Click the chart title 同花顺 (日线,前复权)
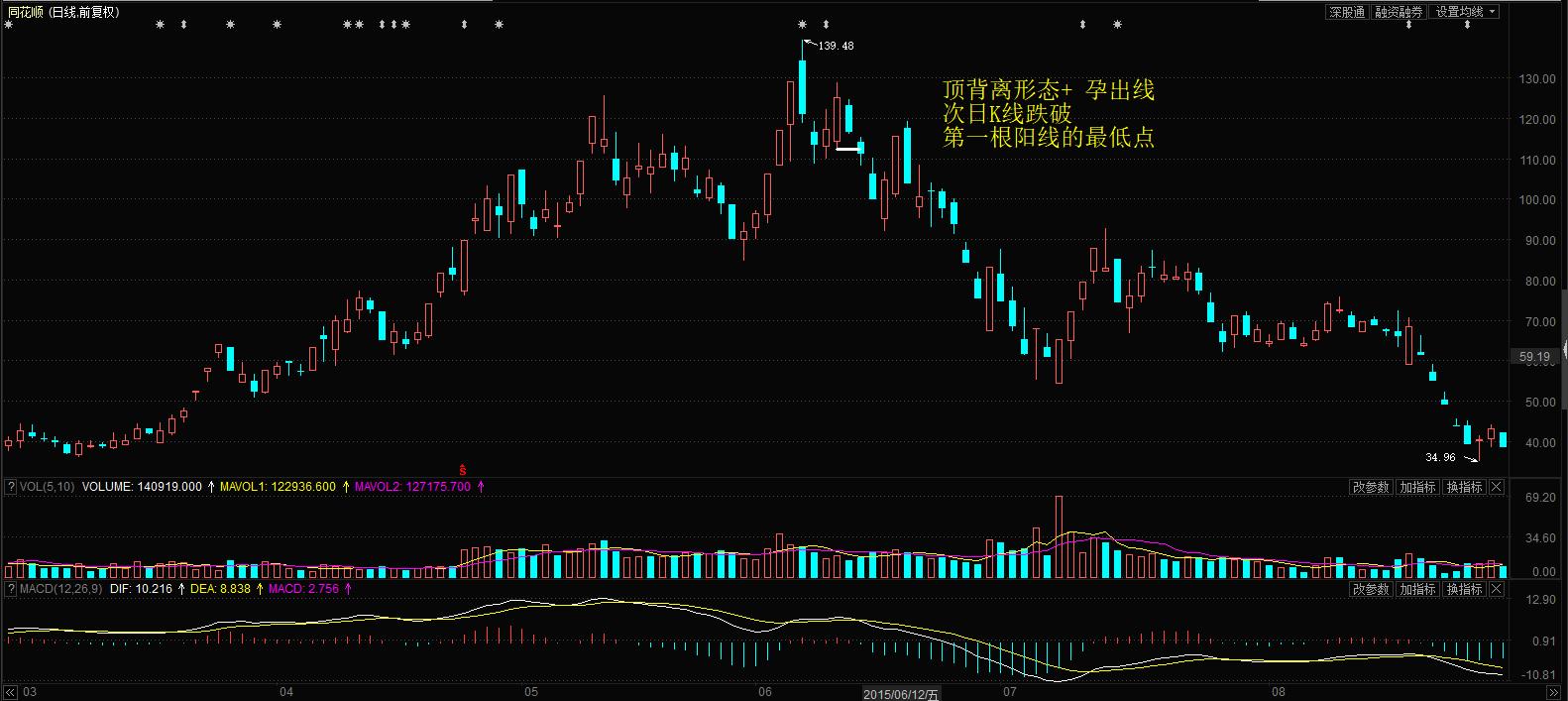 click(x=63, y=12)
